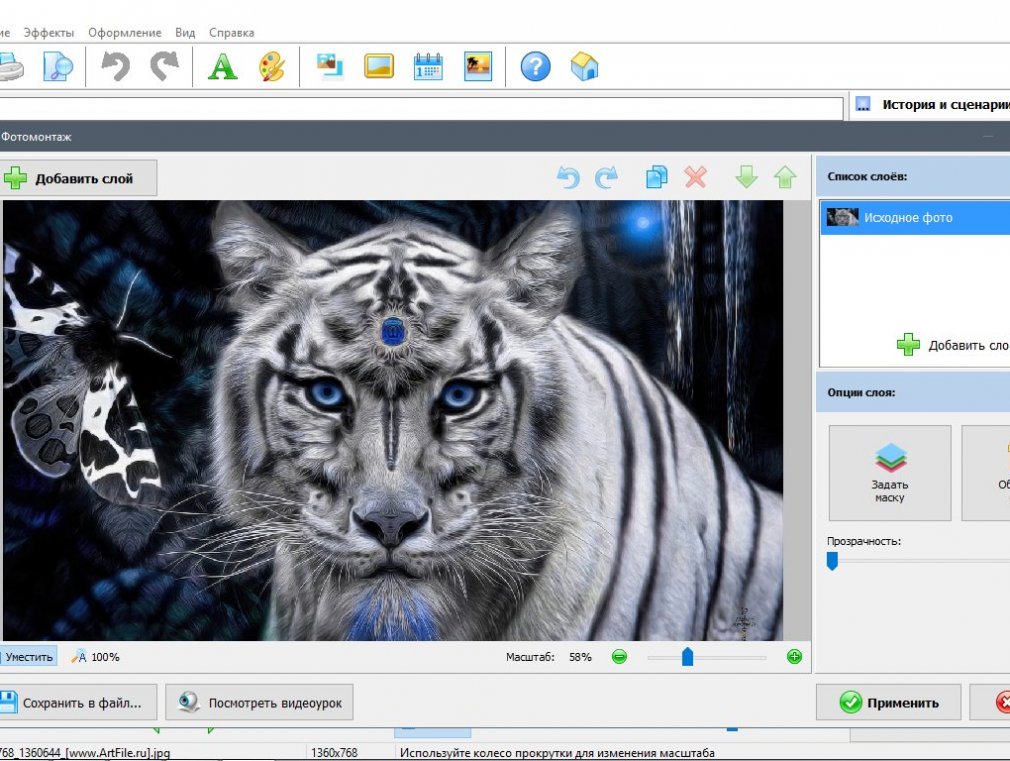Open the paint palette effects icon

(272, 66)
